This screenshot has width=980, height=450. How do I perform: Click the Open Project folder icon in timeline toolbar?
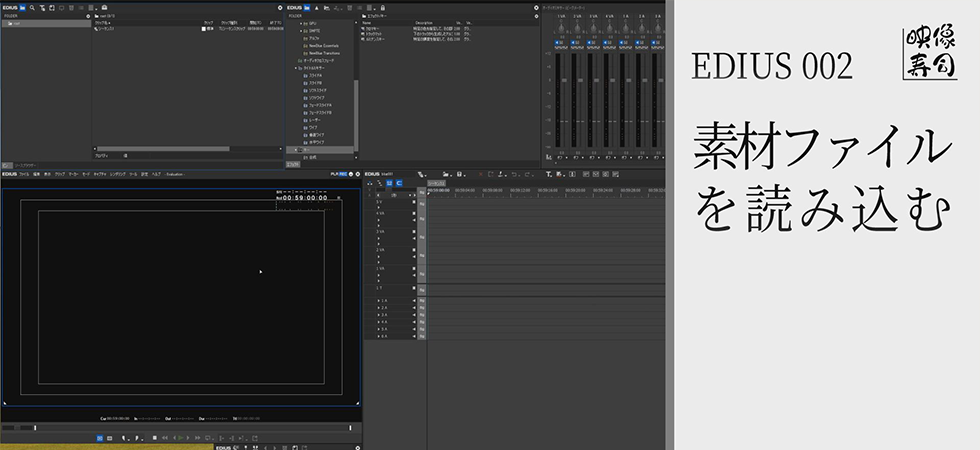(x=446, y=174)
